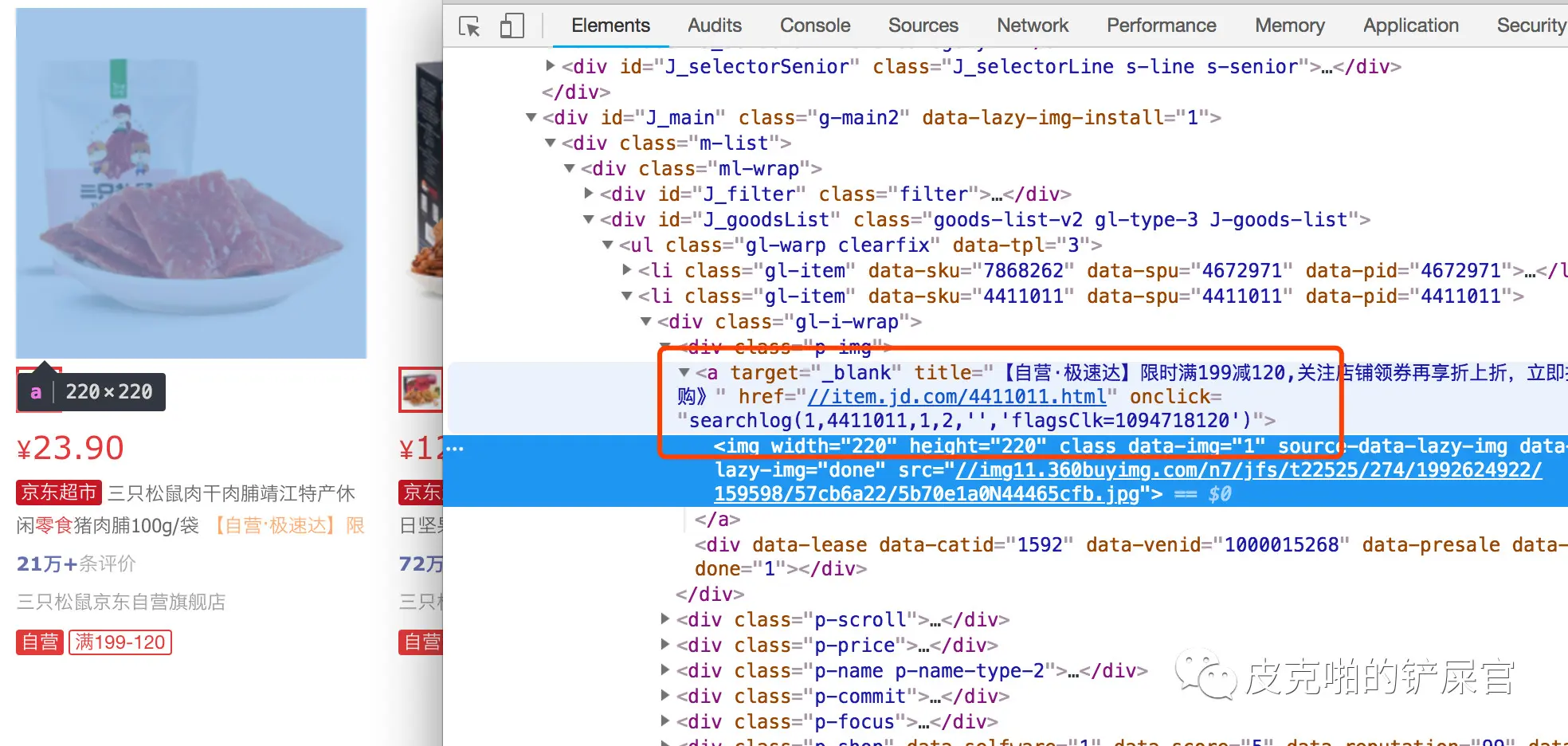Viewport: 1568px width, 746px height.
Task: Activate the inspect element picker icon
Action: (469, 26)
